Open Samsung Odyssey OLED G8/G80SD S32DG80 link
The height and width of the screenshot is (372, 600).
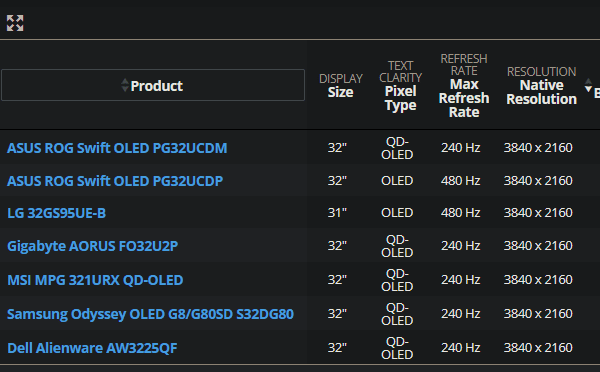[150, 314]
